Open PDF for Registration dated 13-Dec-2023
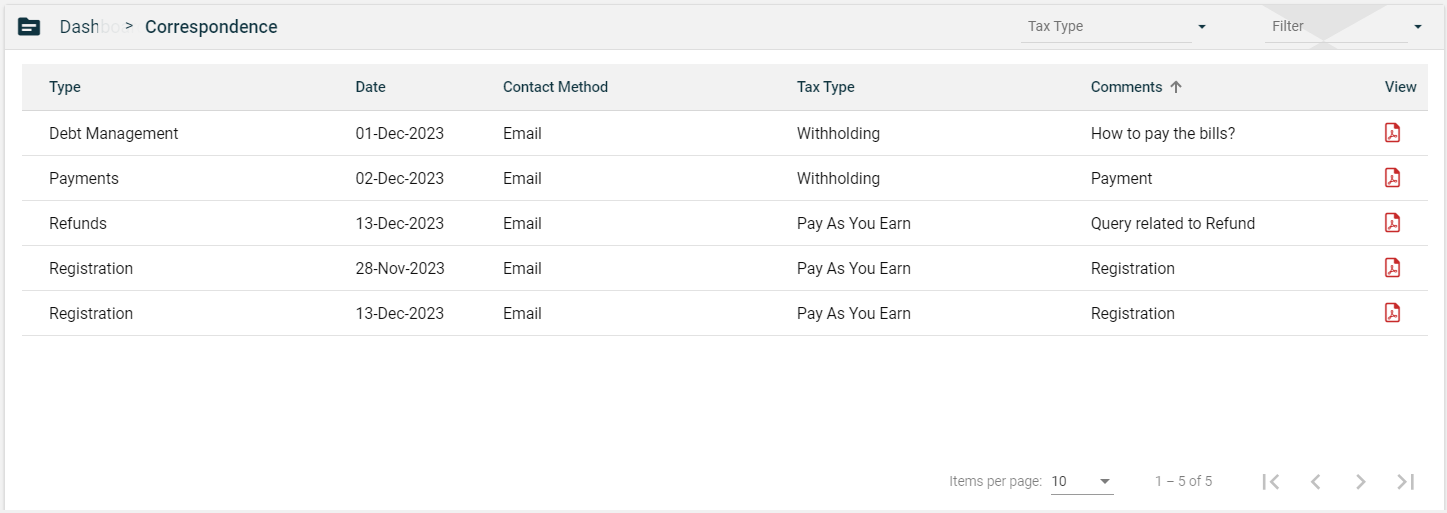Image resolution: width=1447 pixels, height=513 pixels. point(1392,313)
